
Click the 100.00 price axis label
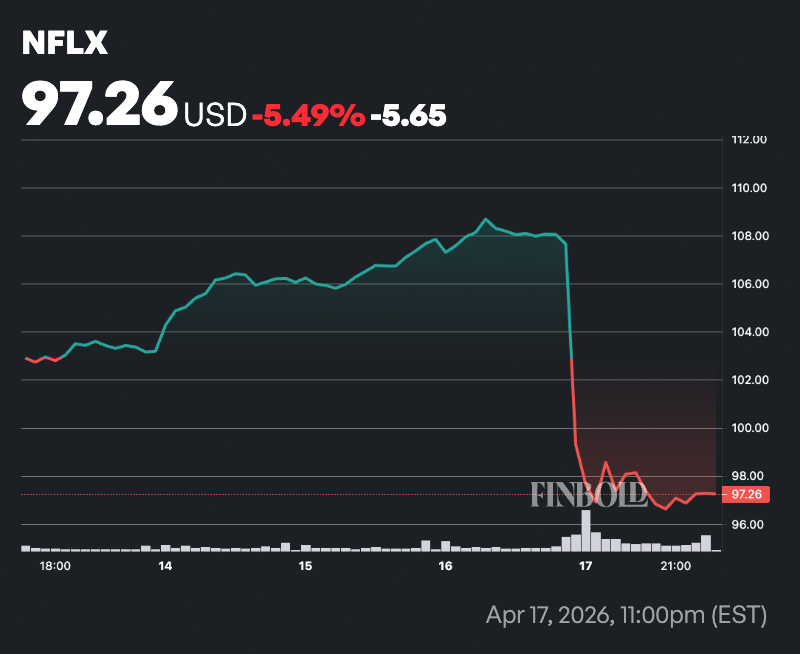click(x=749, y=428)
